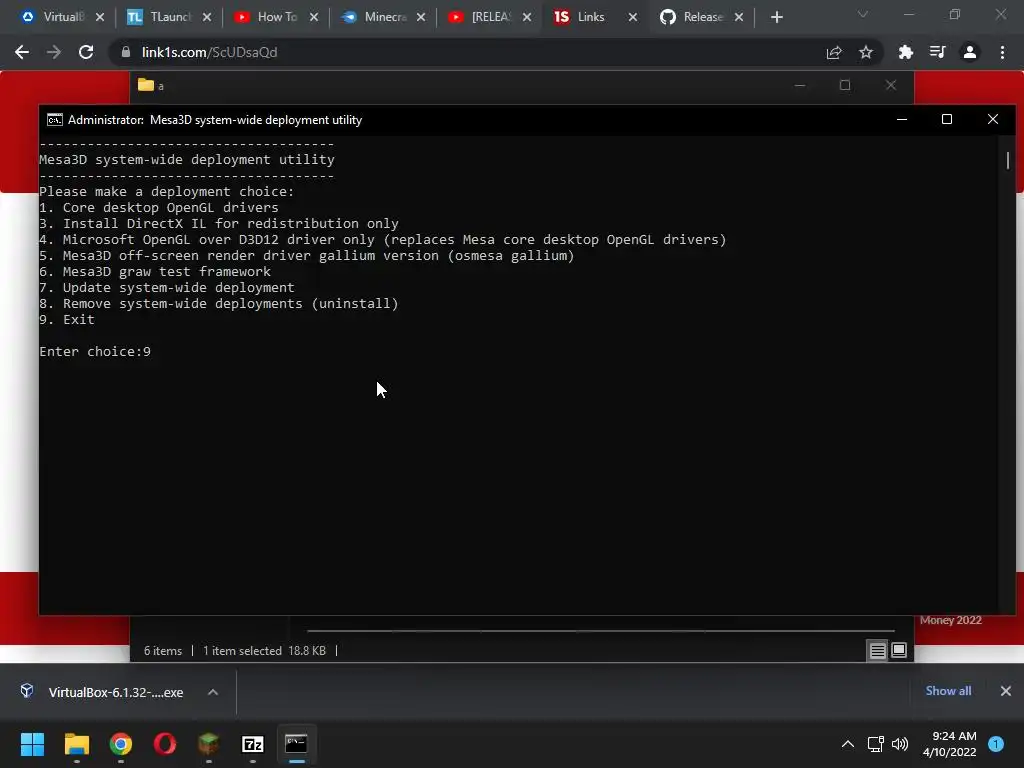The image size is (1024, 768).
Task: Open clock and calendar 9:24 AM
Action: tap(950, 744)
